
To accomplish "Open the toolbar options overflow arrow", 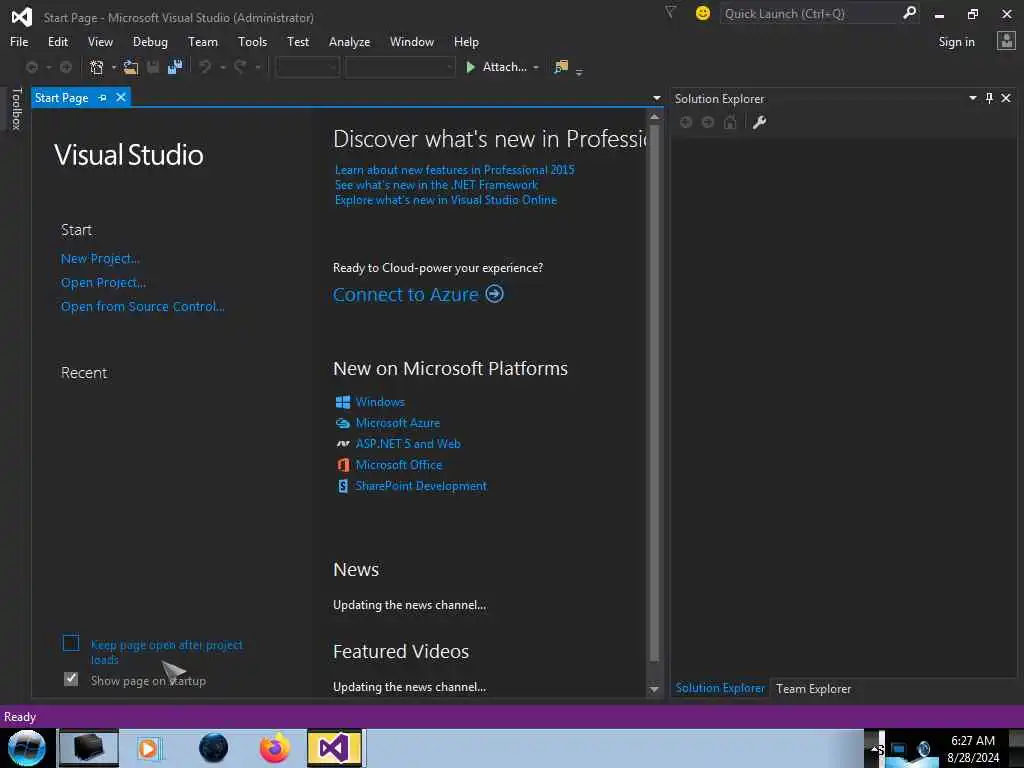I will coord(579,71).
